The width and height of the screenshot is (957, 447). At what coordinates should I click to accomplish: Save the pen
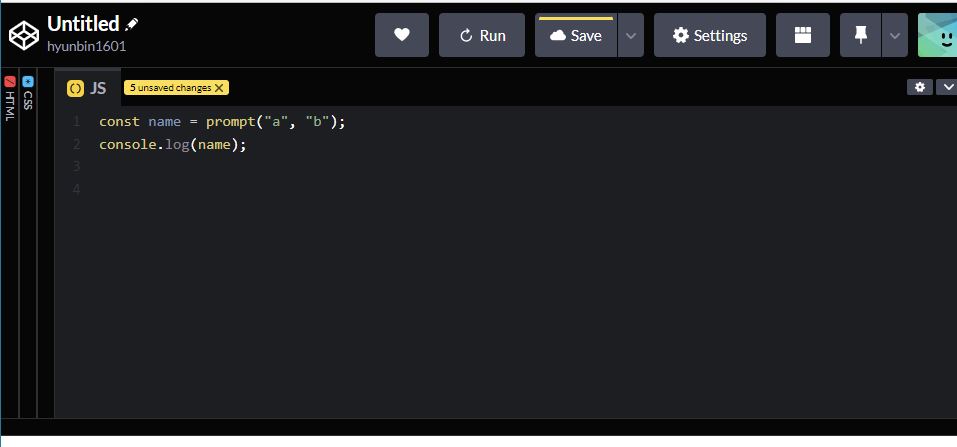coord(576,35)
